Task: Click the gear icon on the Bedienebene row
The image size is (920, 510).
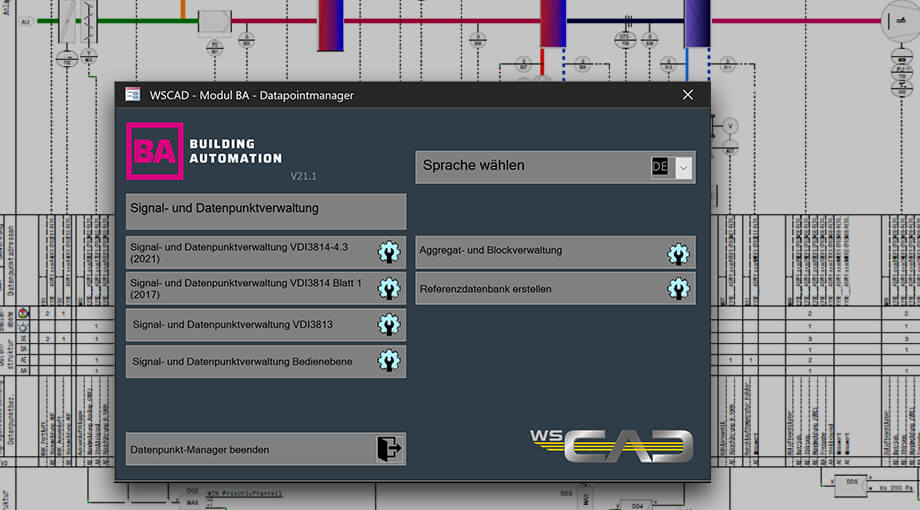Action: pyautogui.click(x=388, y=361)
